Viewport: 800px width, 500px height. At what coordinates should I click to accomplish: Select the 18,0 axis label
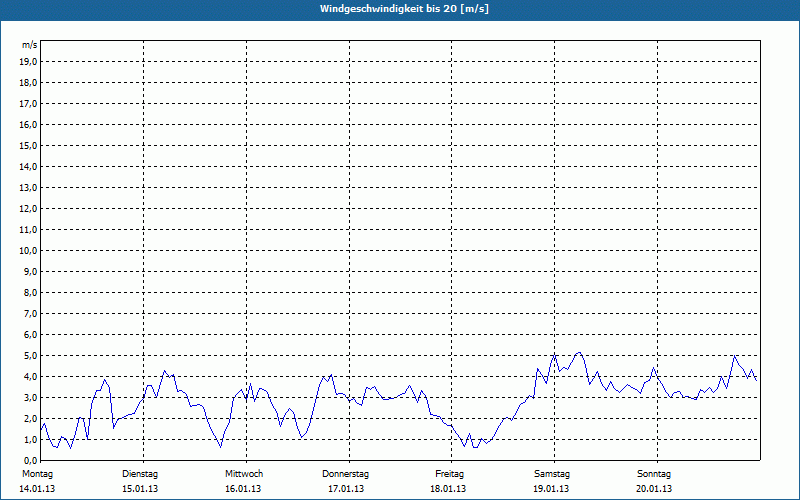(x=28, y=83)
